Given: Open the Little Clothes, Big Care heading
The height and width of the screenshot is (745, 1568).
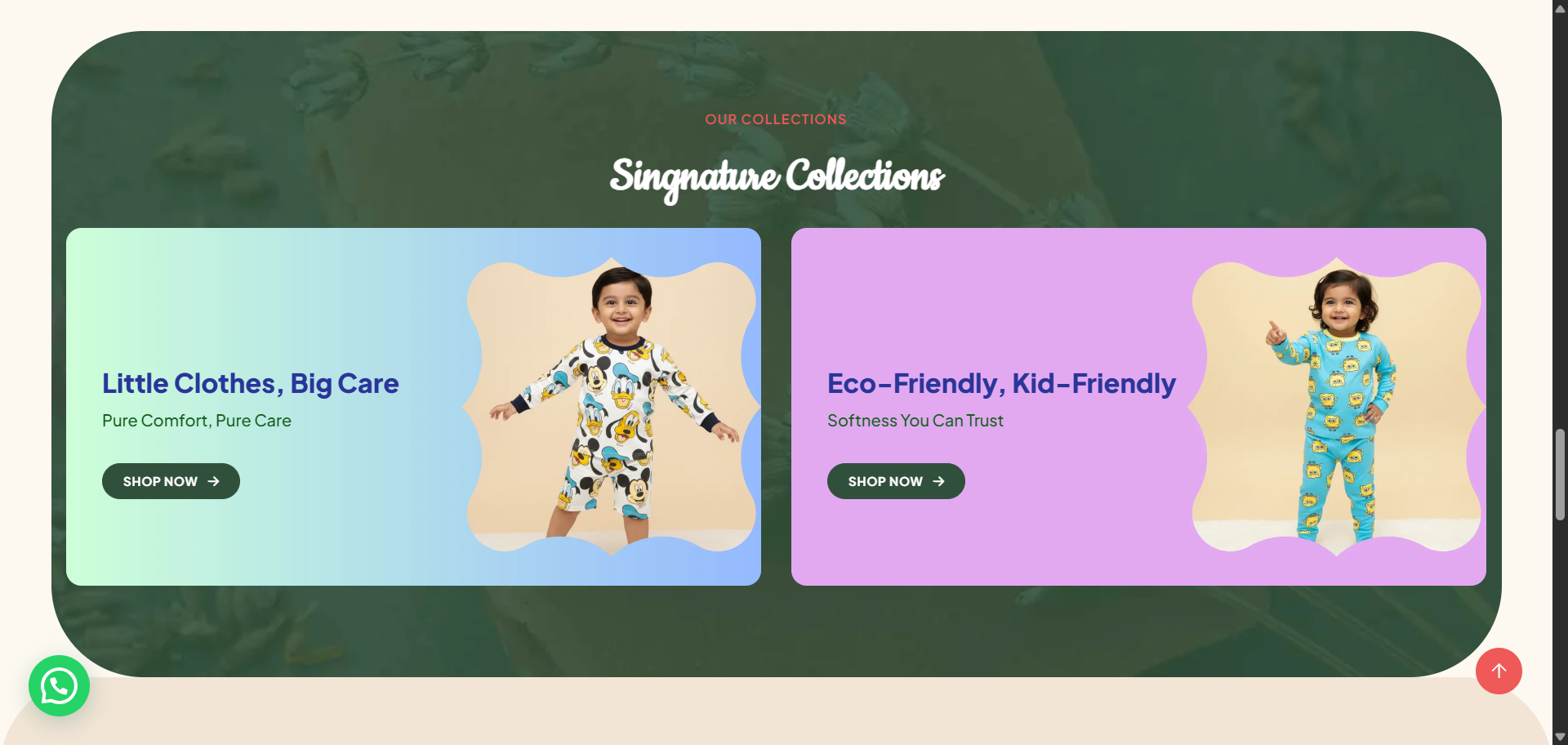Looking at the screenshot, I should click(x=250, y=383).
